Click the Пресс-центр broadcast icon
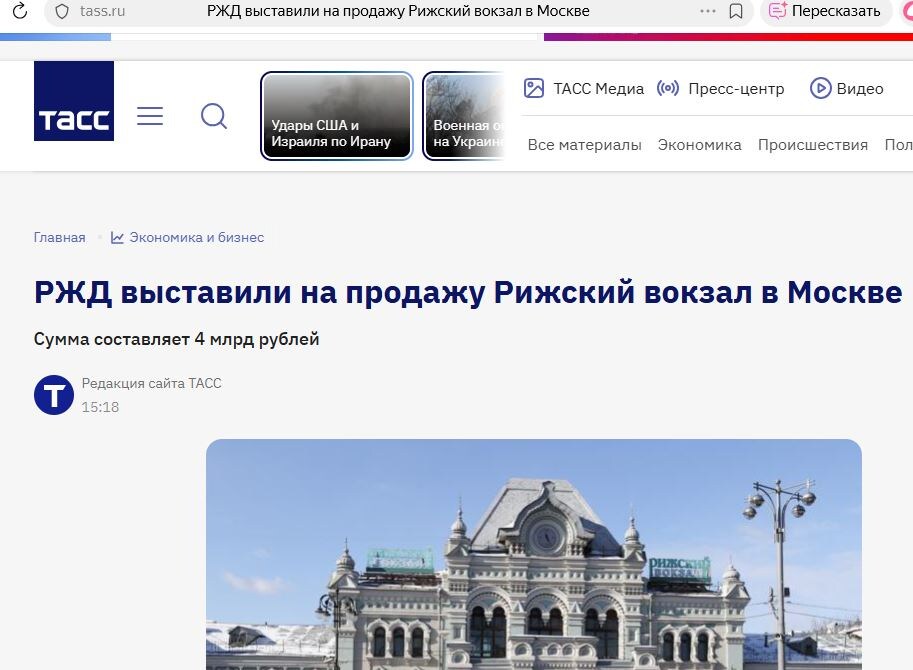Screen dimensions: 913x670 point(668,88)
